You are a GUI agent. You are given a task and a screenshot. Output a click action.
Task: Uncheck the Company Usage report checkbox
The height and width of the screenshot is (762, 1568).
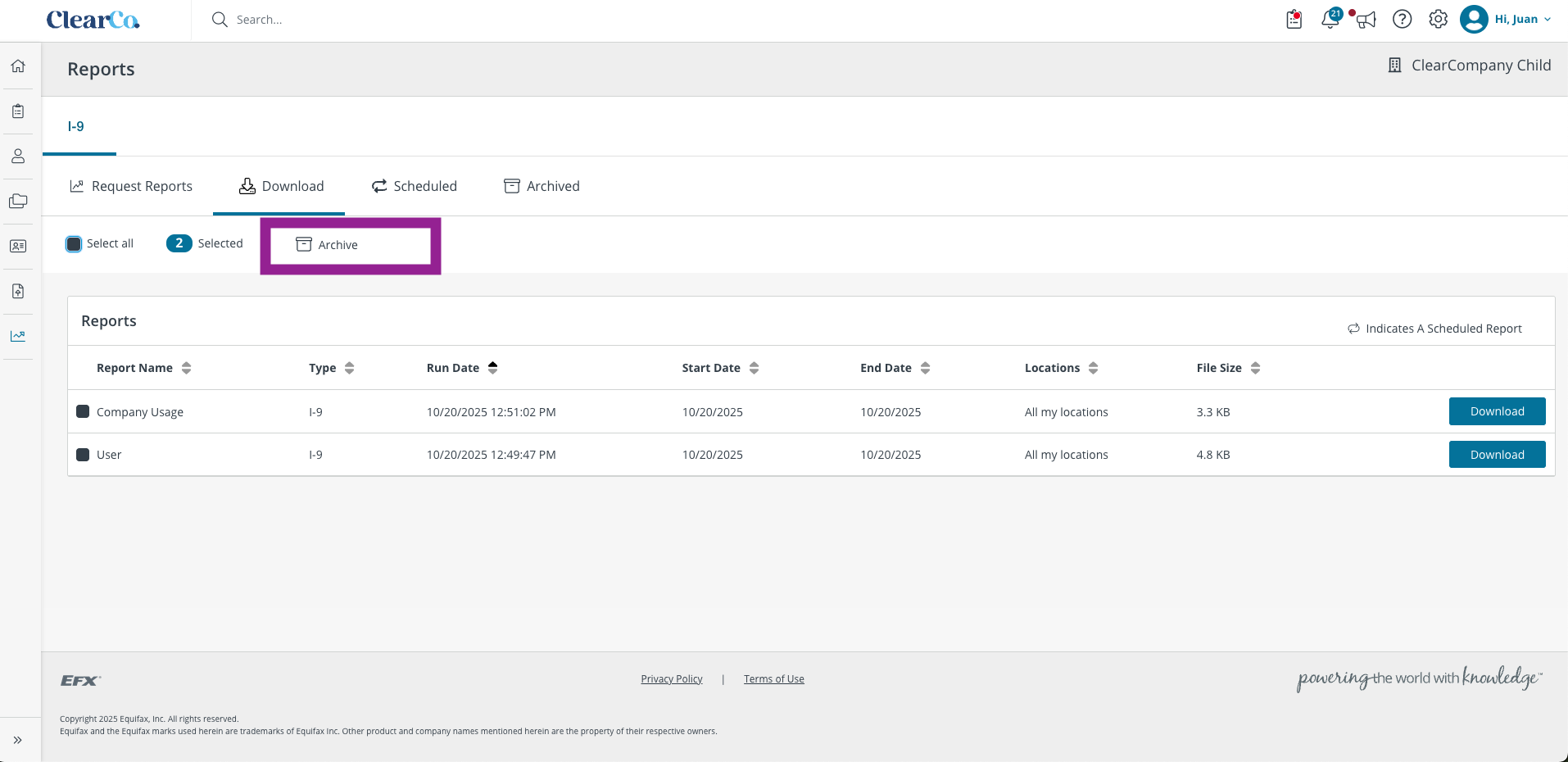(x=83, y=411)
